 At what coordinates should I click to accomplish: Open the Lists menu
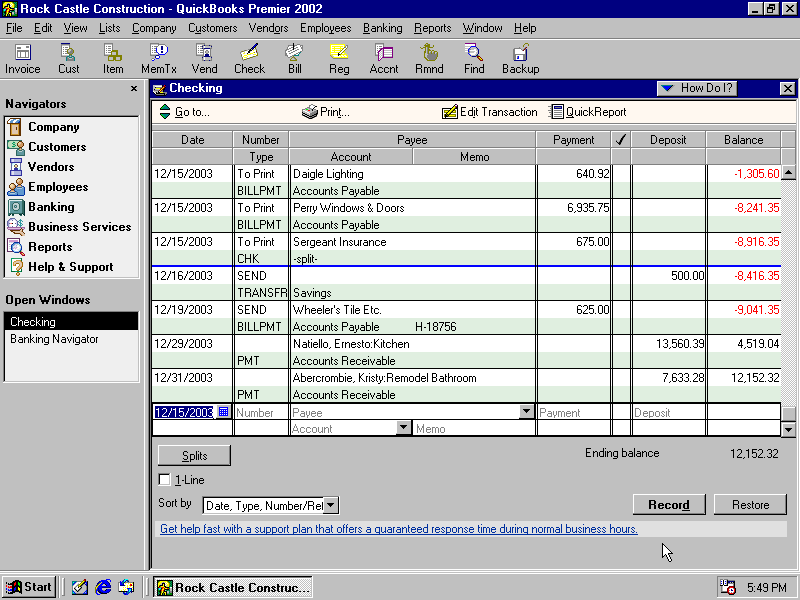[109, 28]
